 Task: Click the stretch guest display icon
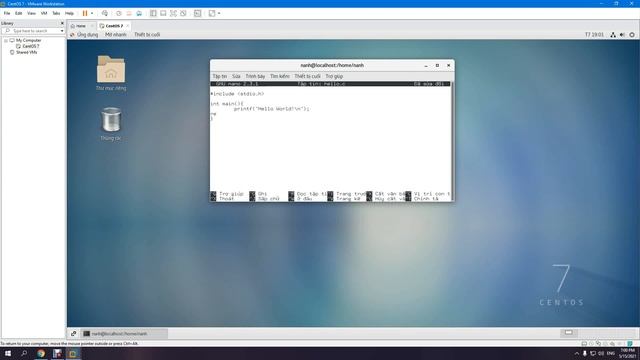click(x=212, y=13)
